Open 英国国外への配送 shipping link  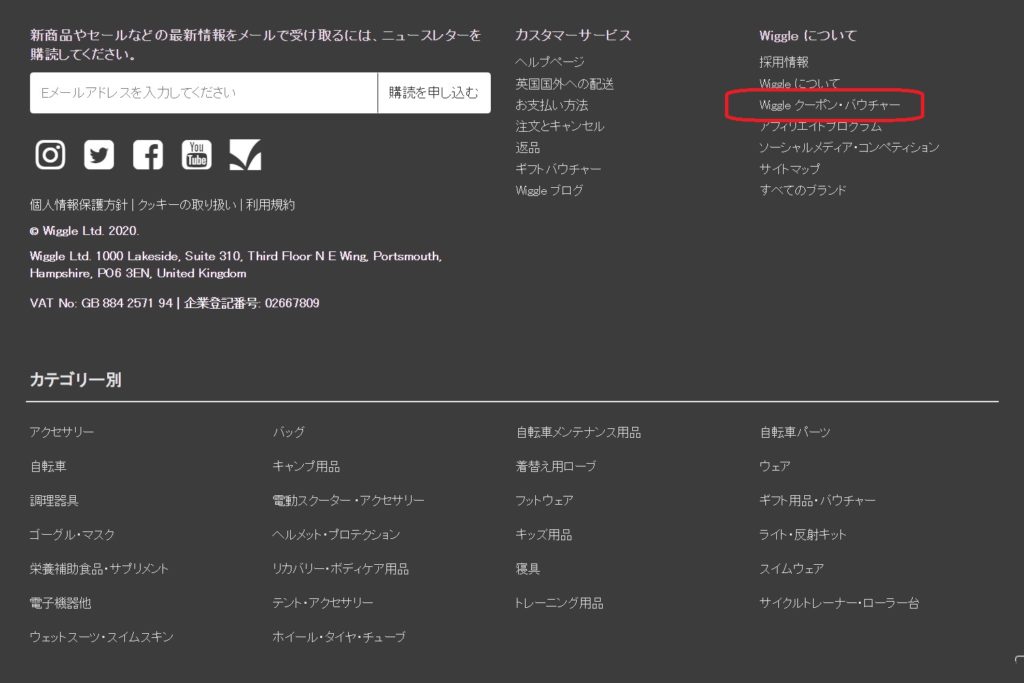[564, 84]
